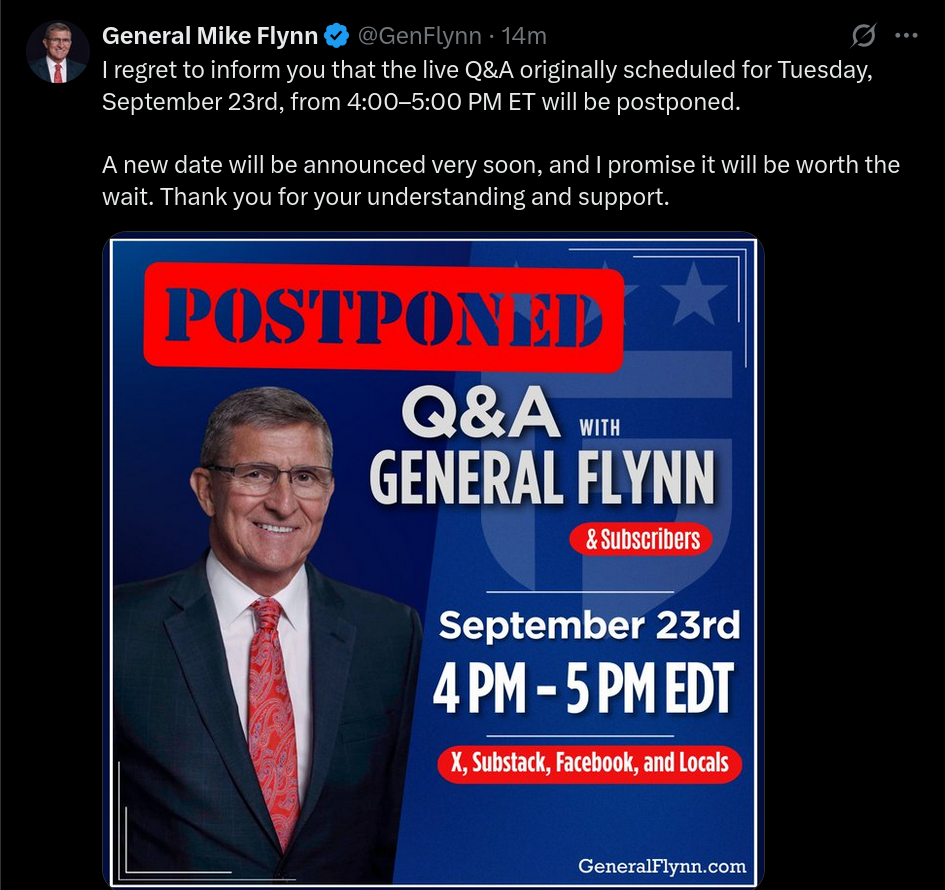
Task: Click the red "& Subscribers" pill label
Action: point(642,540)
